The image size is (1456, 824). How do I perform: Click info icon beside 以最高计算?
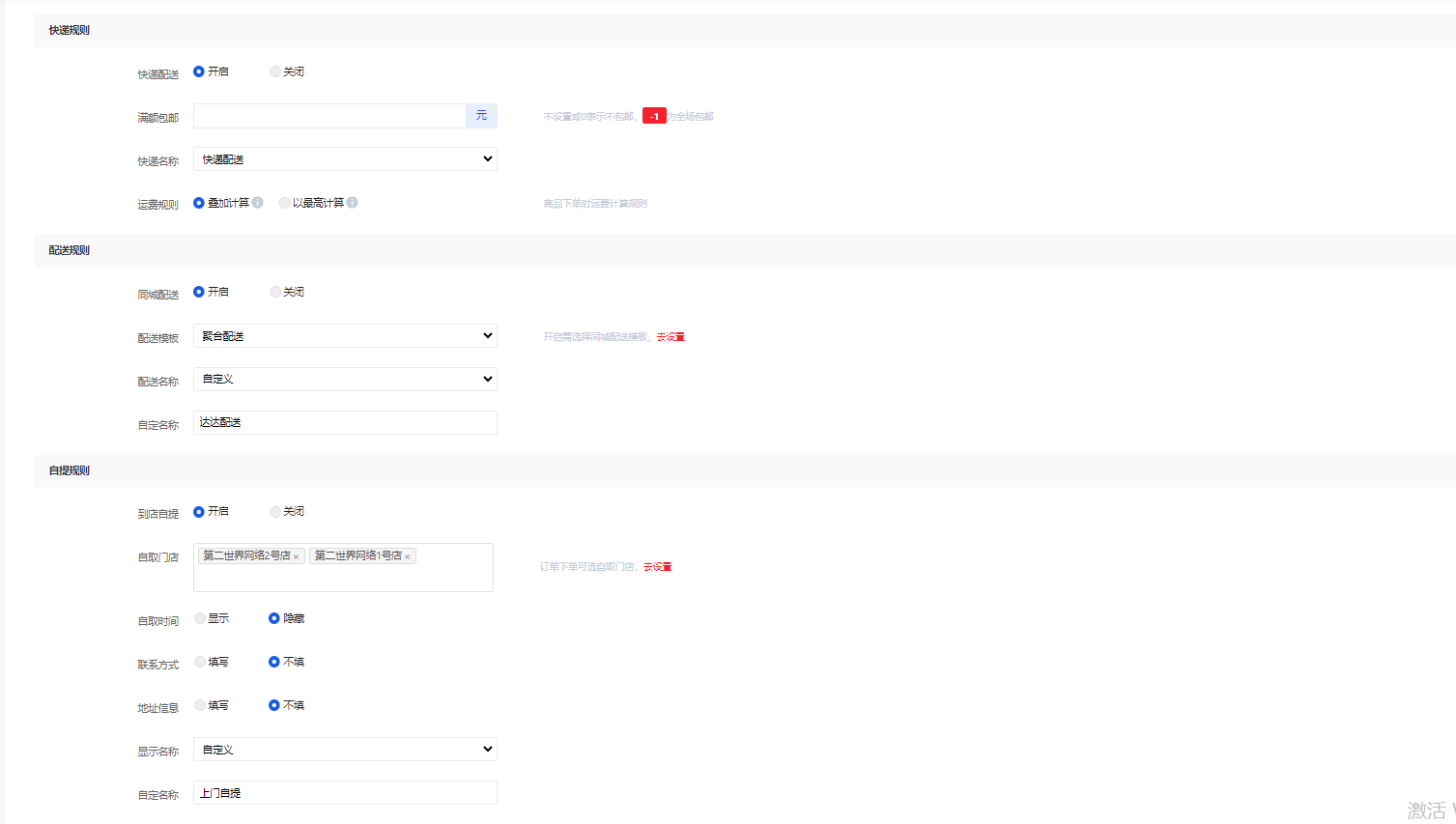[353, 203]
